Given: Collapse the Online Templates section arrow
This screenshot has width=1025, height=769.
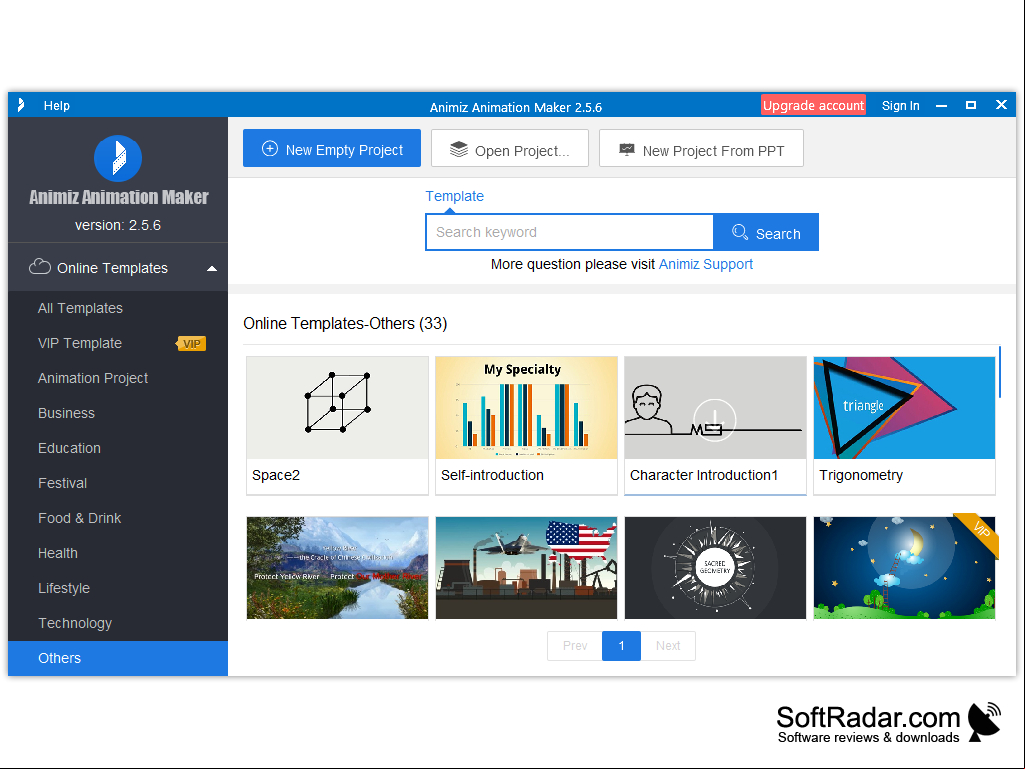Looking at the screenshot, I should tap(212, 268).
